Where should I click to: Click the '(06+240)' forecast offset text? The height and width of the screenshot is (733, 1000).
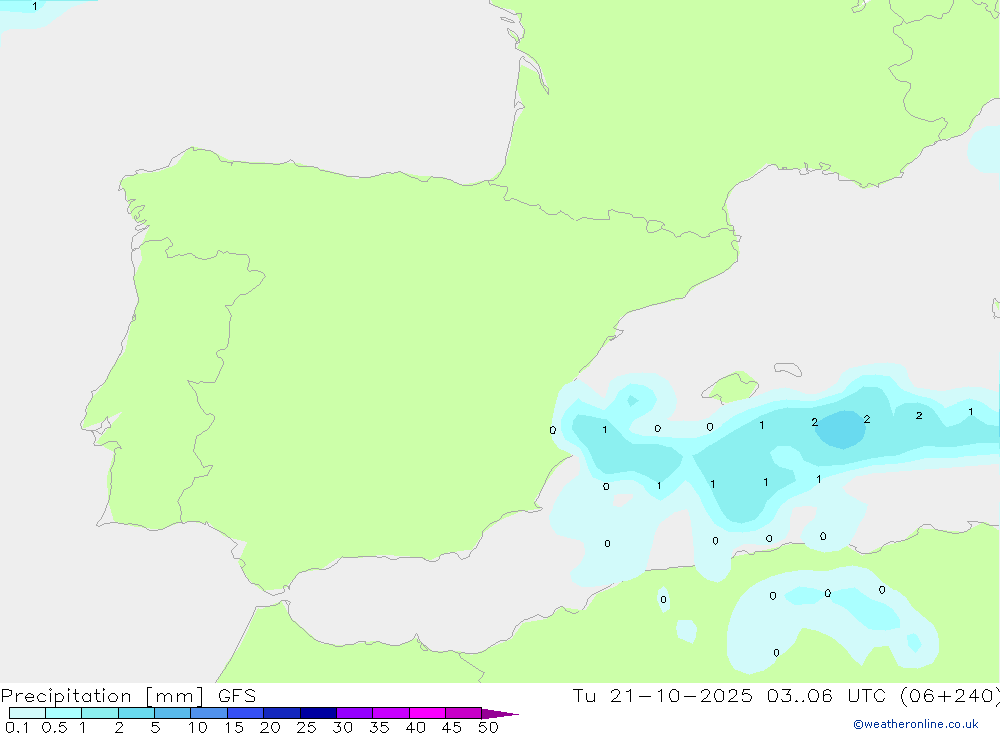[950, 696]
